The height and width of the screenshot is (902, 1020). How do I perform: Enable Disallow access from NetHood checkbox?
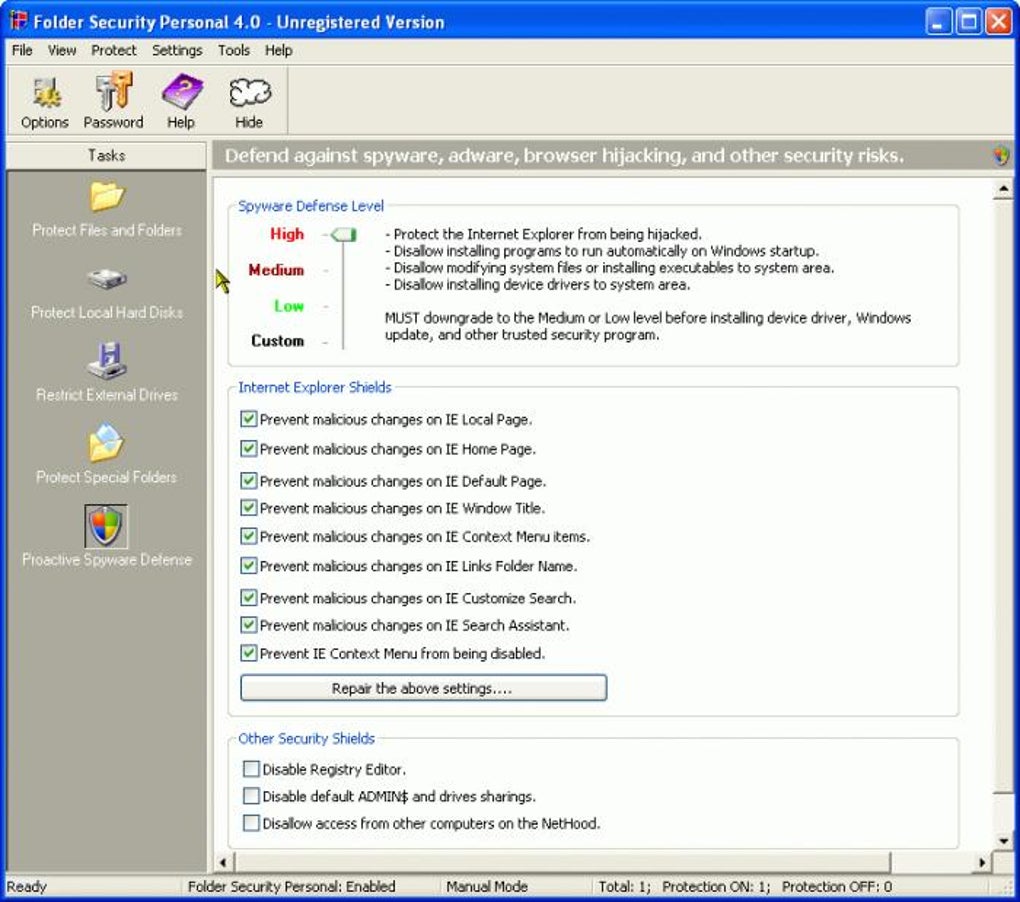point(251,823)
